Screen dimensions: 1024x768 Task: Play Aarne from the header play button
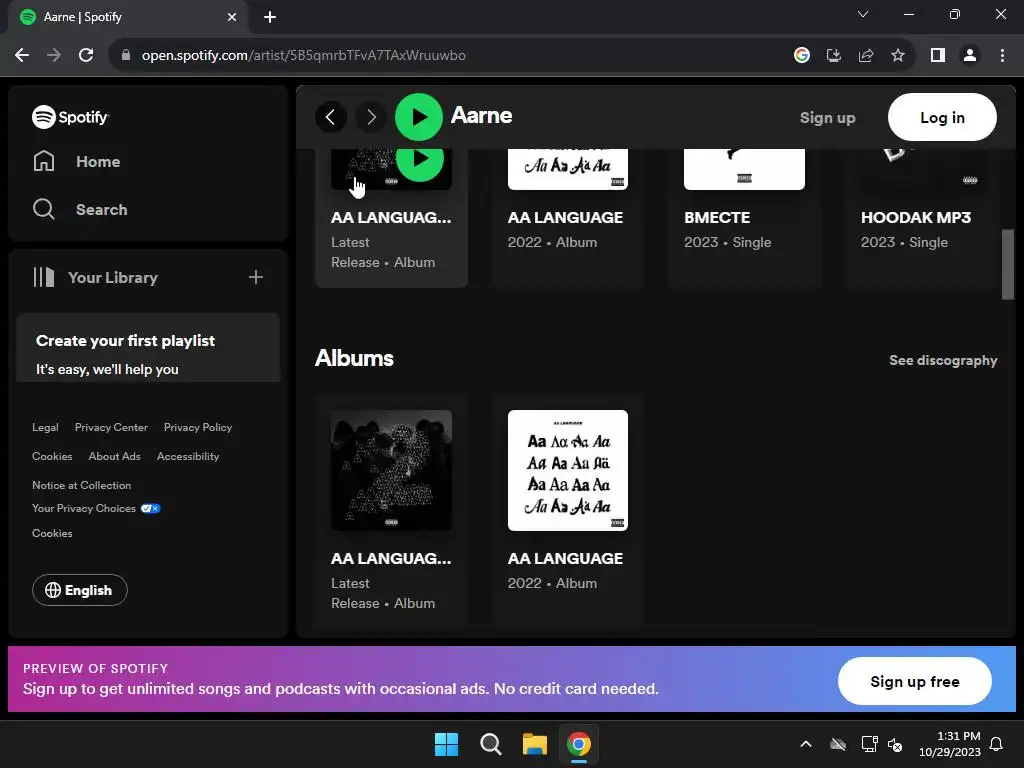(419, 117)
